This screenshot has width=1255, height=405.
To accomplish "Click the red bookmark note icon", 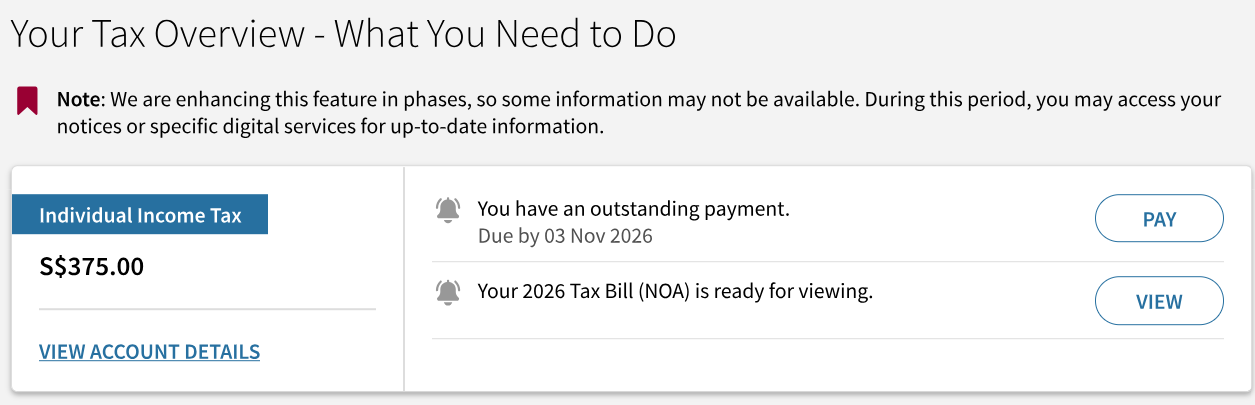I will coord(27,100).
